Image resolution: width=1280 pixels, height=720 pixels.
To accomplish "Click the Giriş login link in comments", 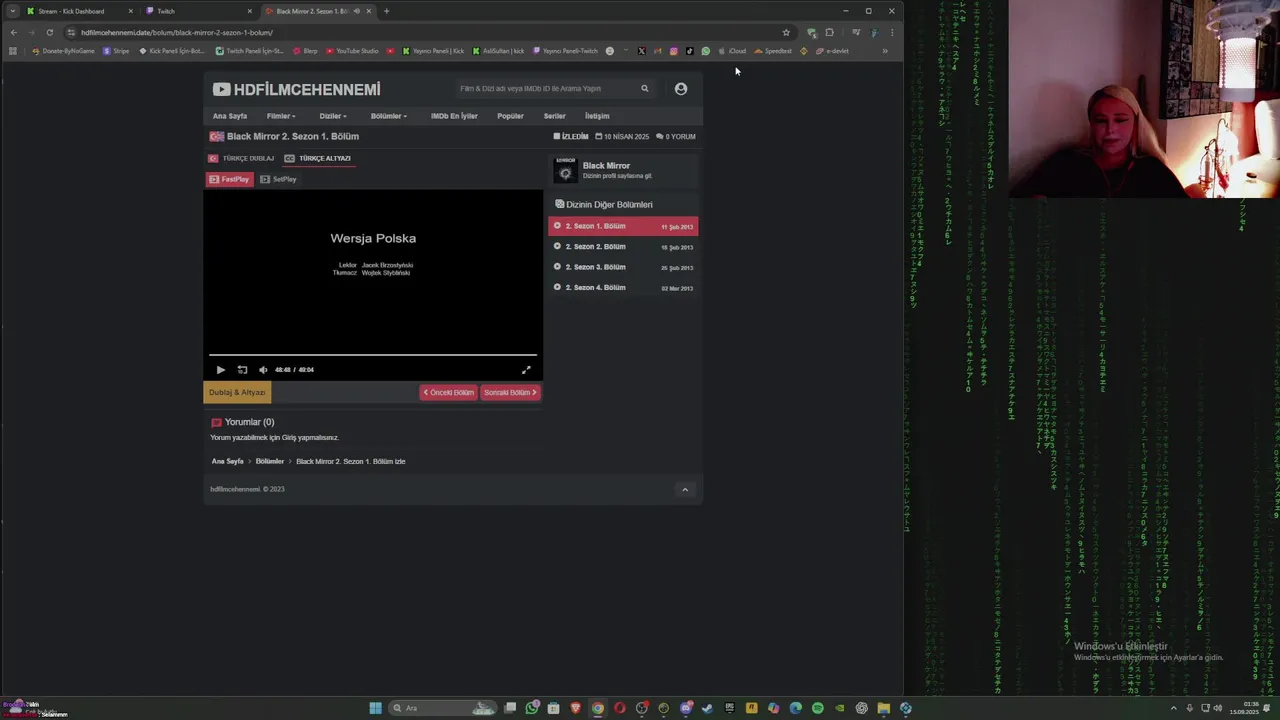I will (290, 438).
